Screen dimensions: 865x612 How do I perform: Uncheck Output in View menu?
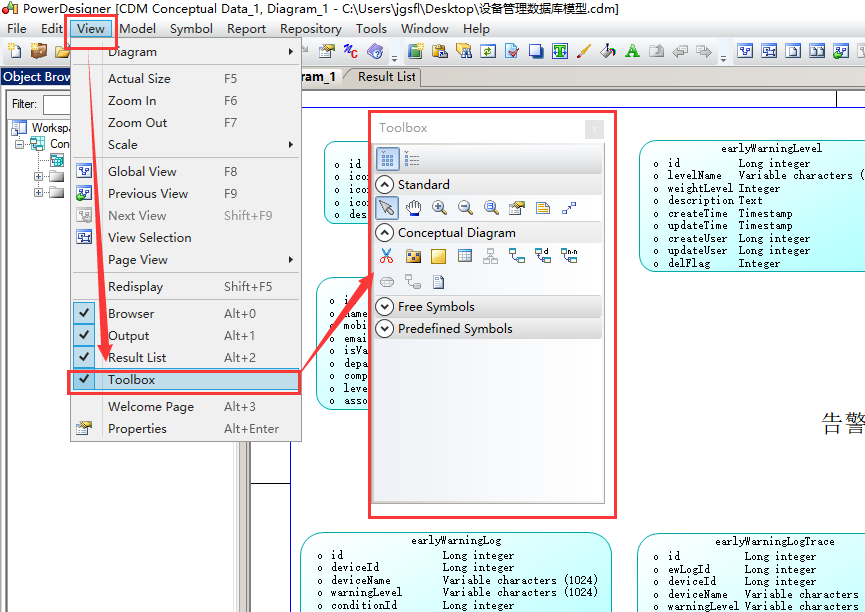tap(186, 336)
